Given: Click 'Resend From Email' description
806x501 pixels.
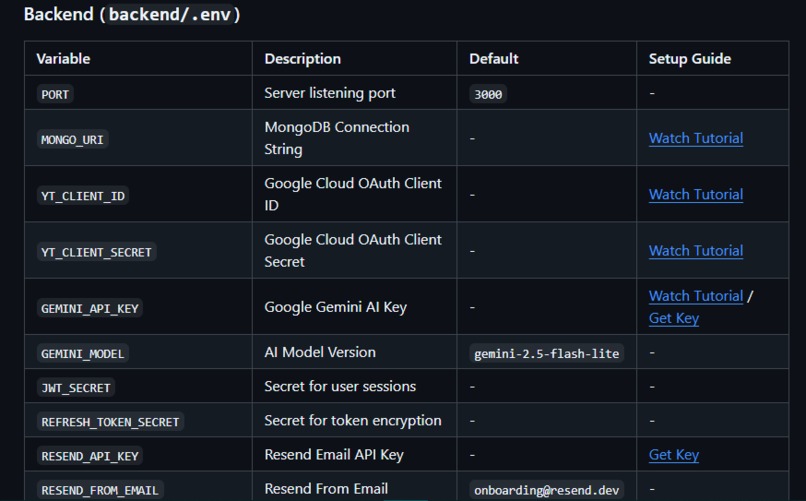Looking at the screenshot, I should coord(326,489).
